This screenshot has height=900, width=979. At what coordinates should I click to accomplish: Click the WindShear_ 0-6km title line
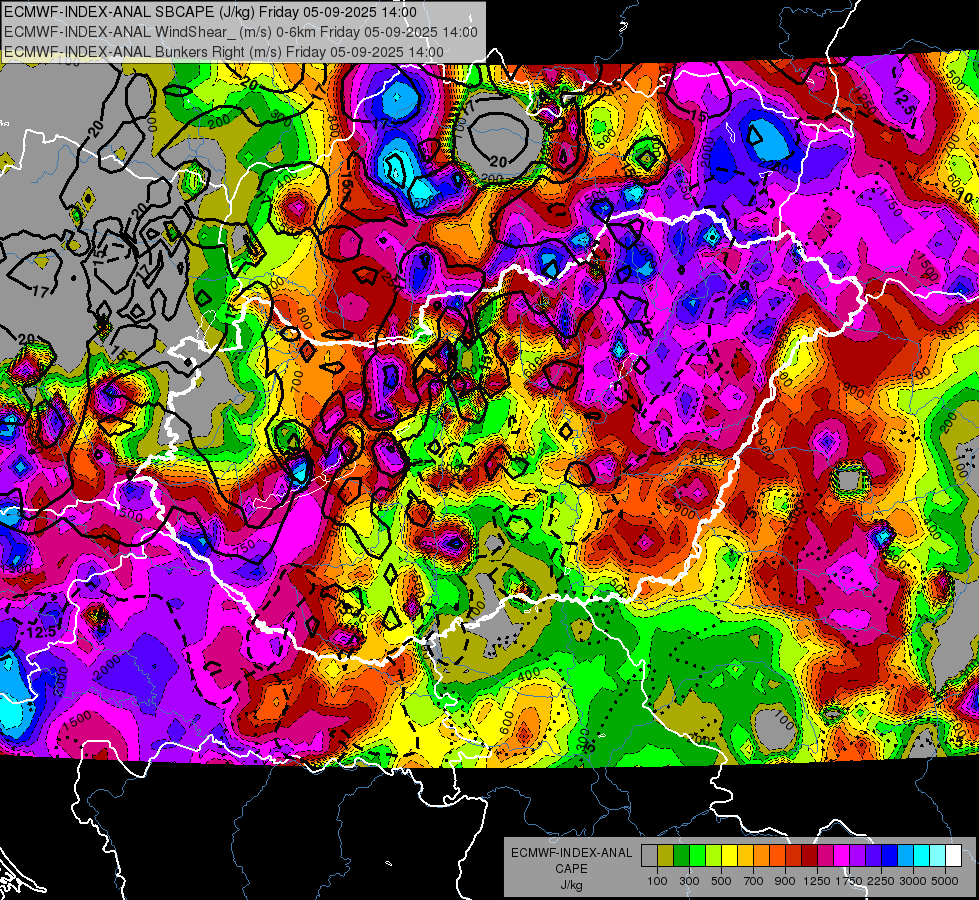click(240, 32)
